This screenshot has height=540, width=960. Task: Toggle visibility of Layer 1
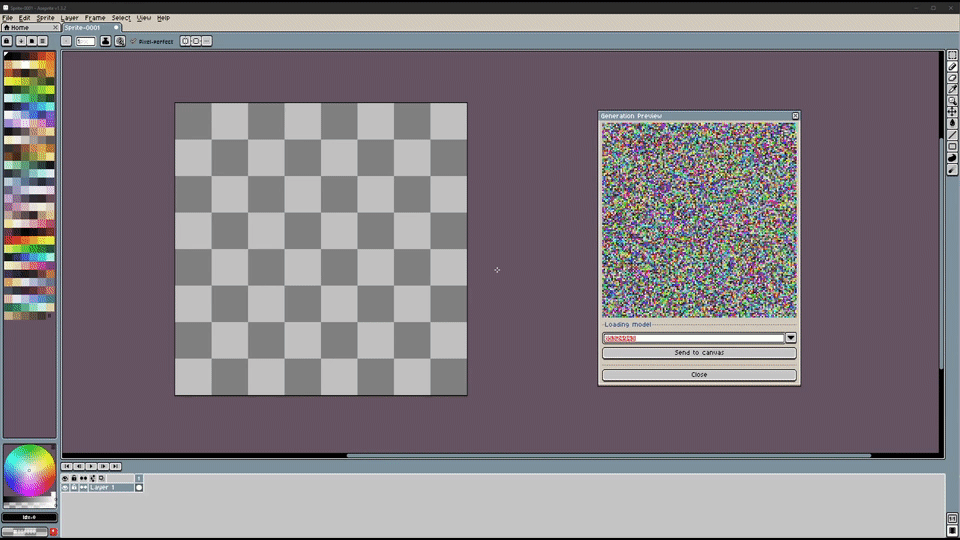[x=65, y=487]
